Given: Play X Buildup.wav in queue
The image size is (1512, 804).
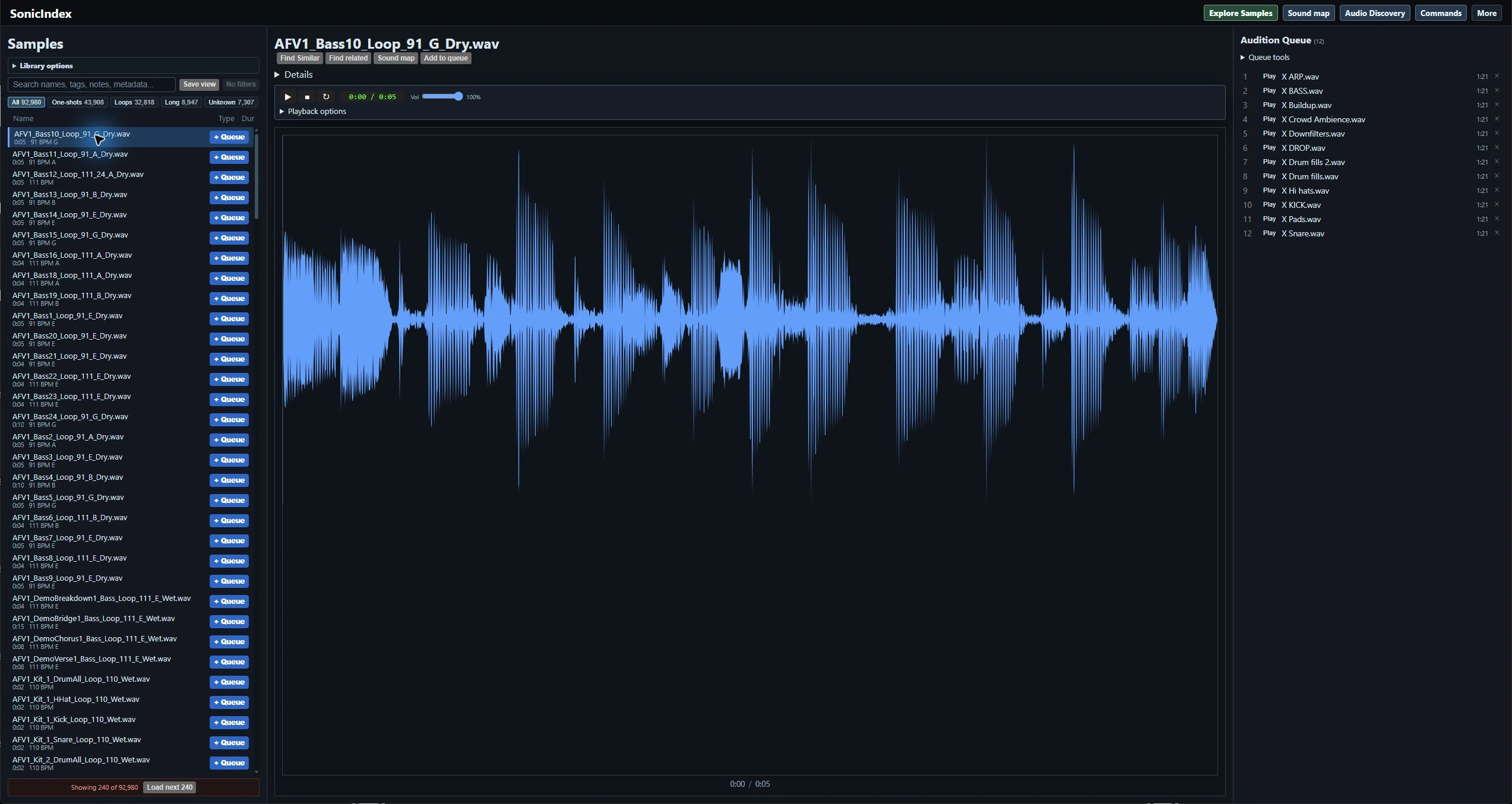Looking at the screenshot, I should (x=1269, y=105).
